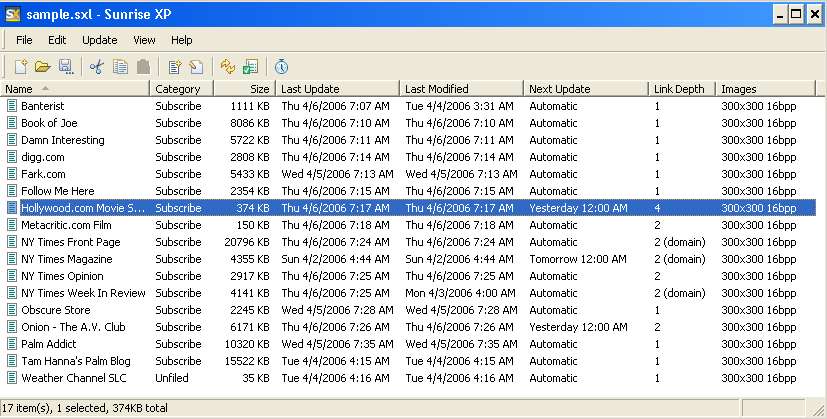This screenshot has height=419, width=827.
Task: Click the Sunrise XP title bar icon
Action: point(12,14)
